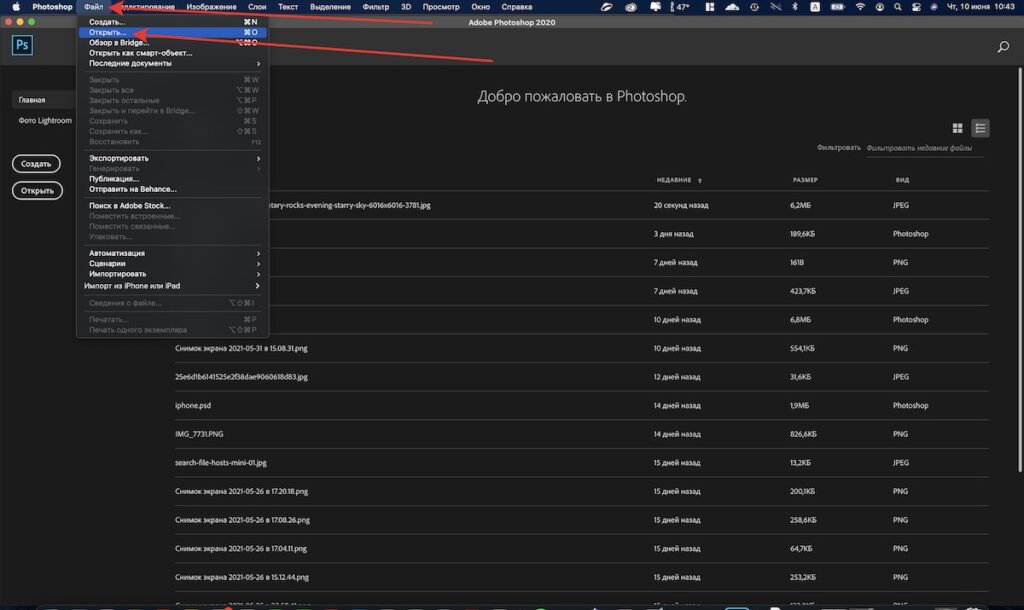The image size is (1024, 610).
Task: Click the temperature 47° indicator
Action: pyautogui.click(x=680, y=7)
